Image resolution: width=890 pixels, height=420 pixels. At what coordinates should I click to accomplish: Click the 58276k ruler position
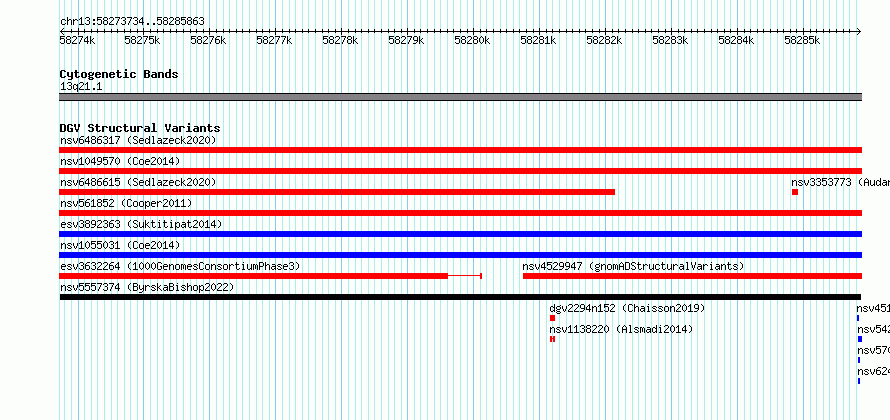(x=208, y=40)
